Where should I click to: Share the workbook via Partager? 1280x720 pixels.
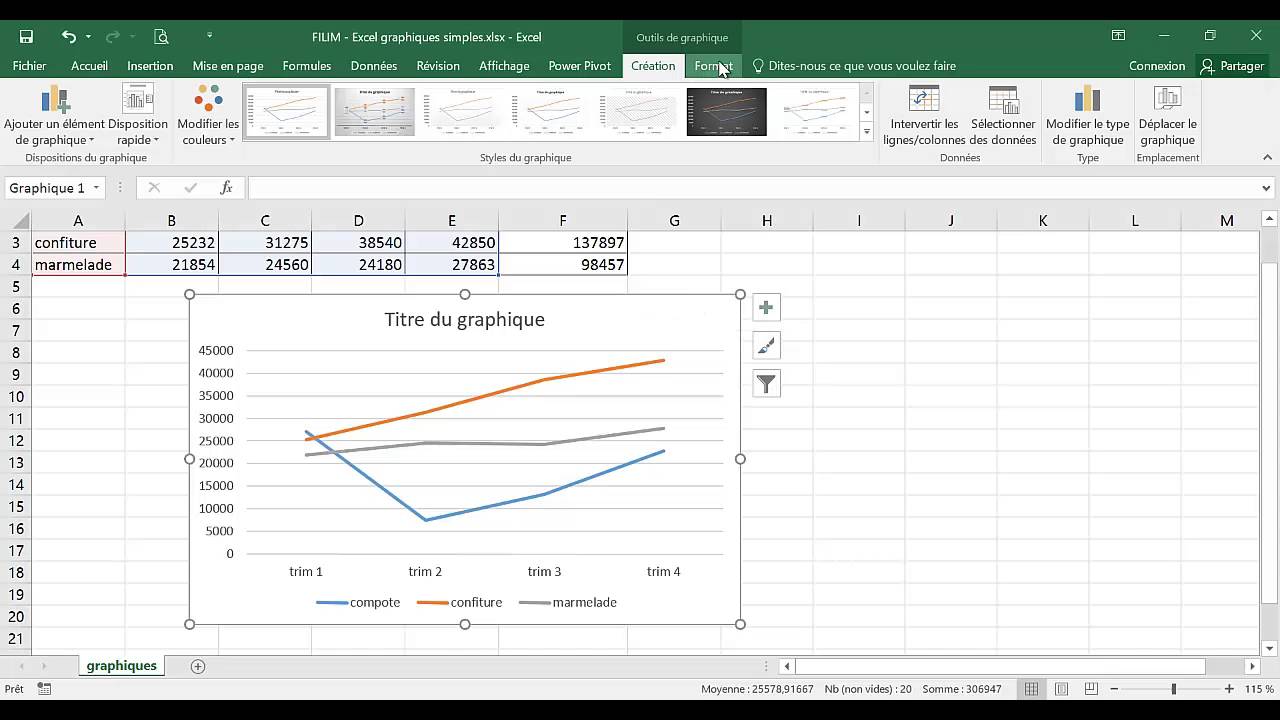tap(1232, 66)
